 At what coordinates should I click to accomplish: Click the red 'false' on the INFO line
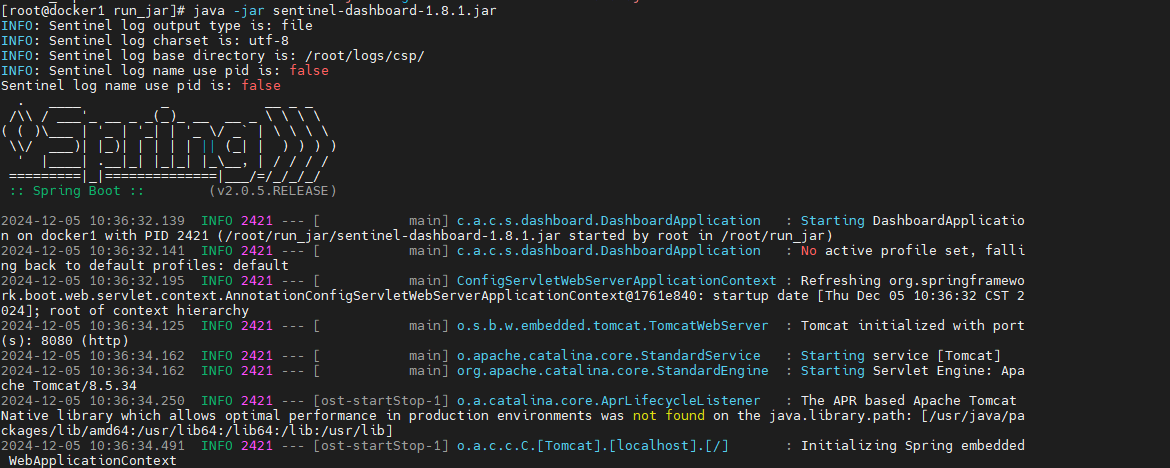tap(309, 70)
